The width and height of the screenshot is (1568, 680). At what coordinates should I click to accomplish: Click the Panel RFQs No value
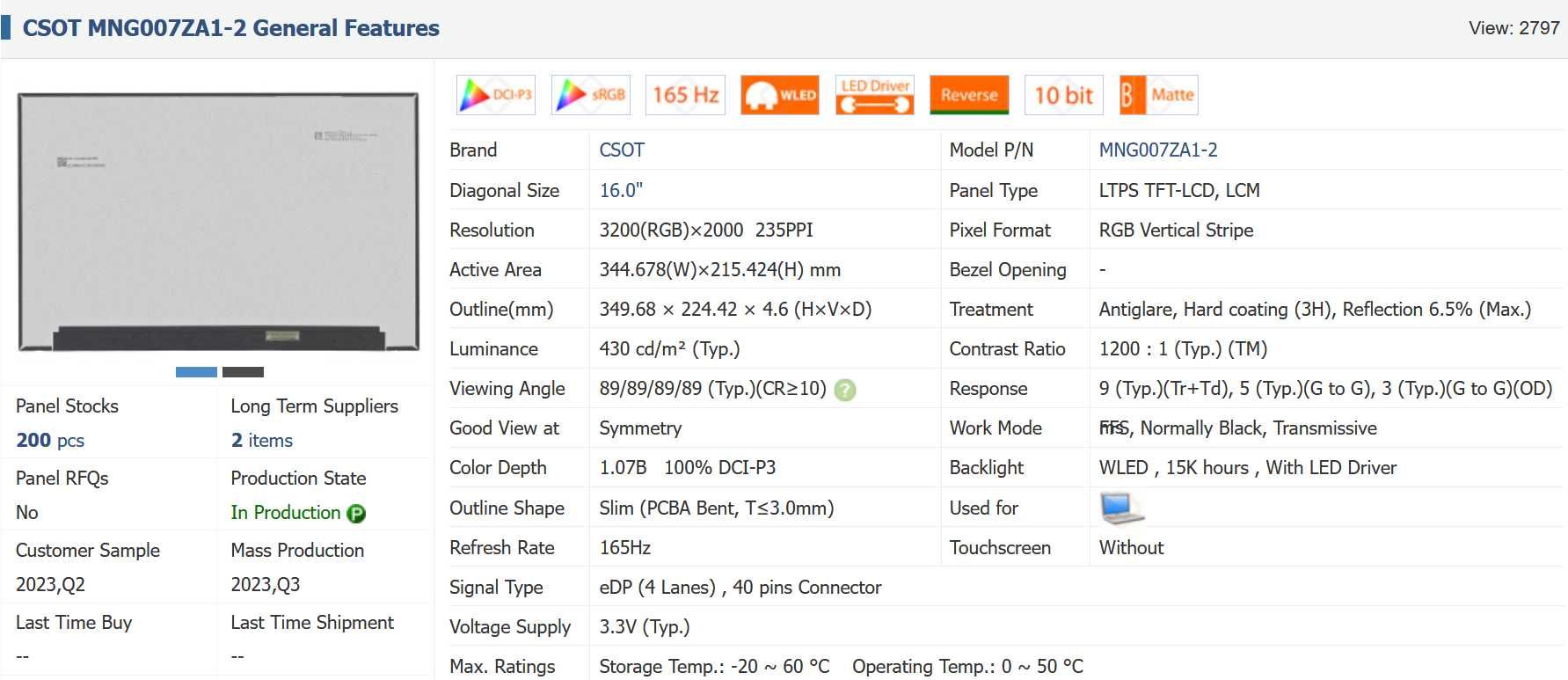point(27,513)
